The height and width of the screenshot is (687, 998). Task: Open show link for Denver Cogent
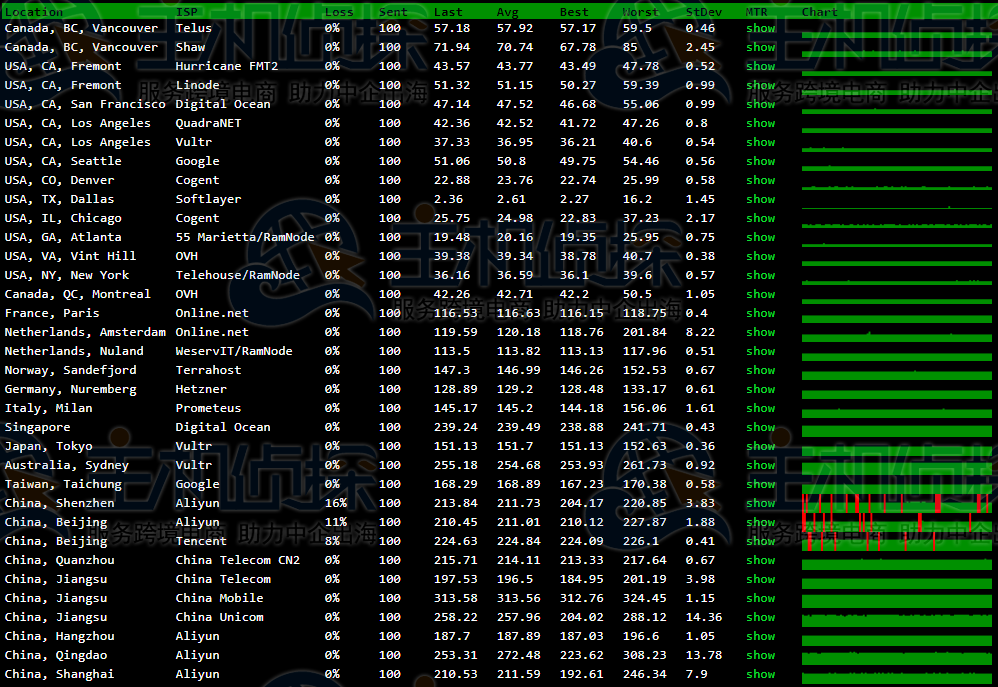[761, 180]
